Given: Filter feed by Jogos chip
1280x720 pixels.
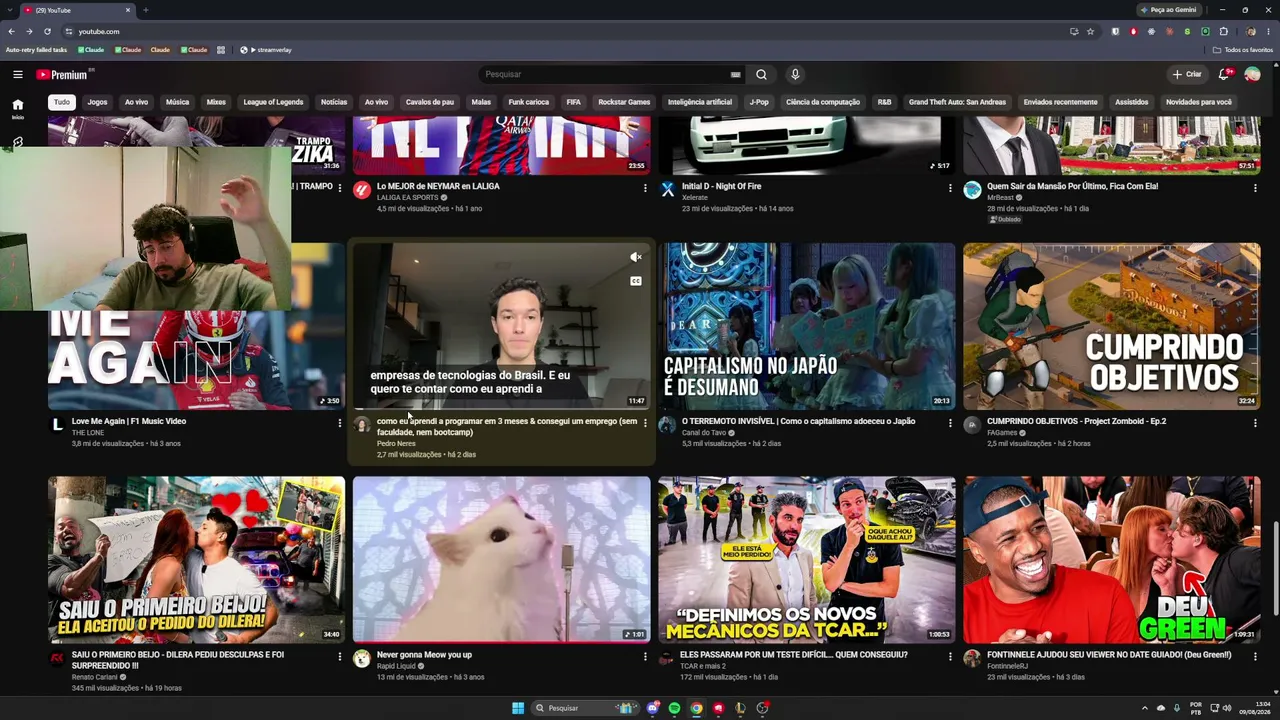Looking at the screenshot, I should [x=97, y=102].
